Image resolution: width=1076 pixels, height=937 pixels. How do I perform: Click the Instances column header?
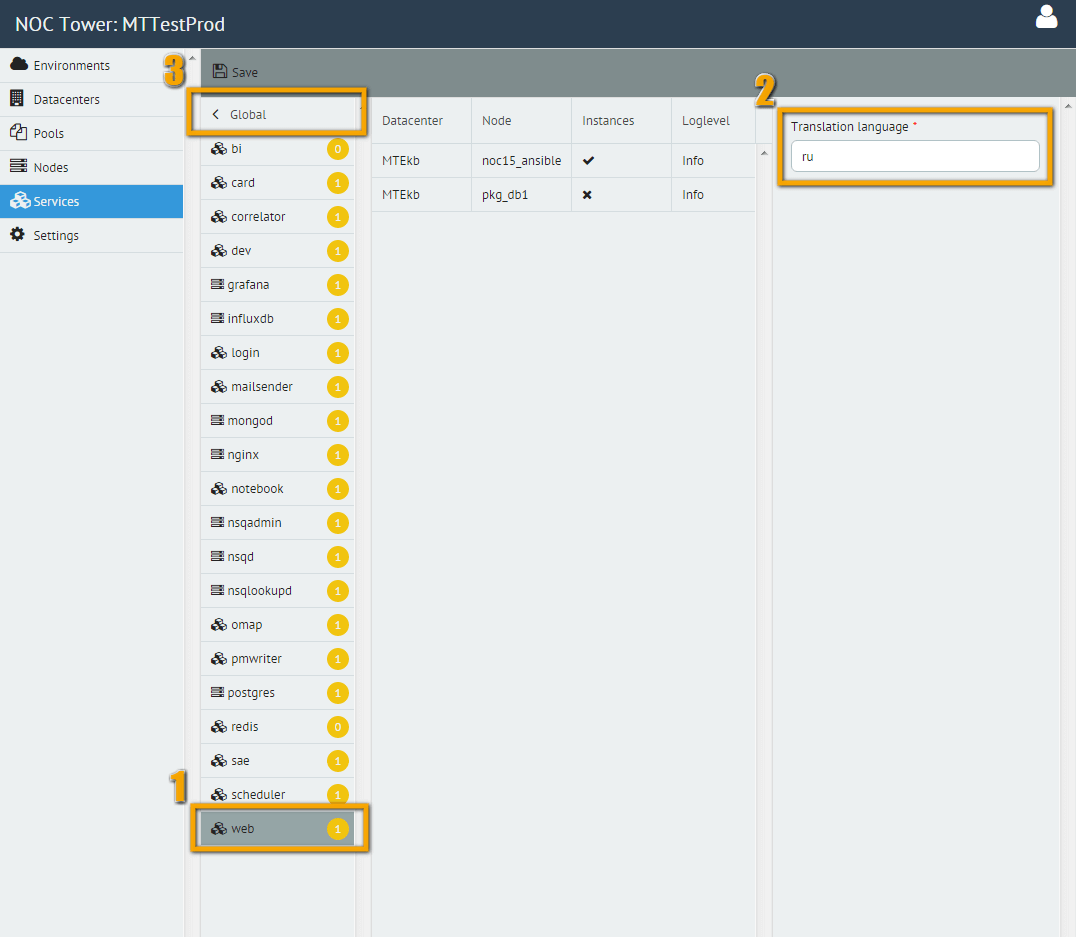pyautogui.click(x=621, y=120)
